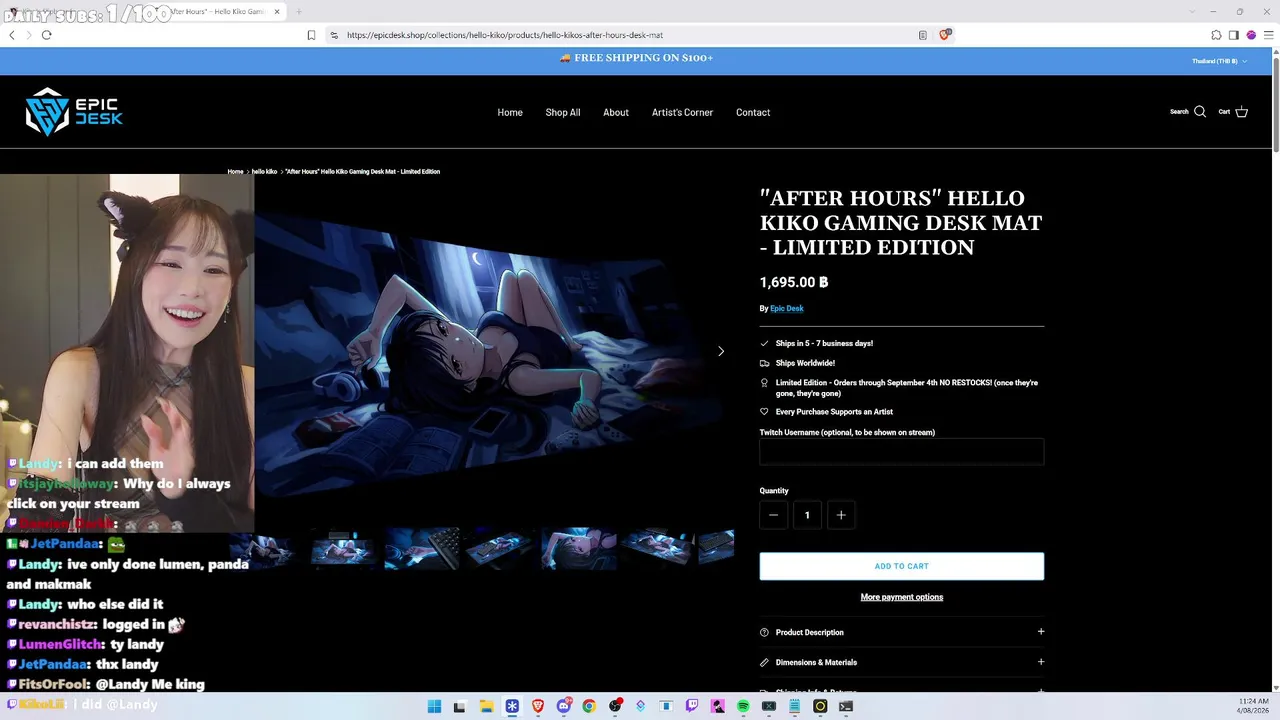The width and height of the screenshot is (1280, 720).
Task: Open Shop All menu
Action: pos(563,112)
